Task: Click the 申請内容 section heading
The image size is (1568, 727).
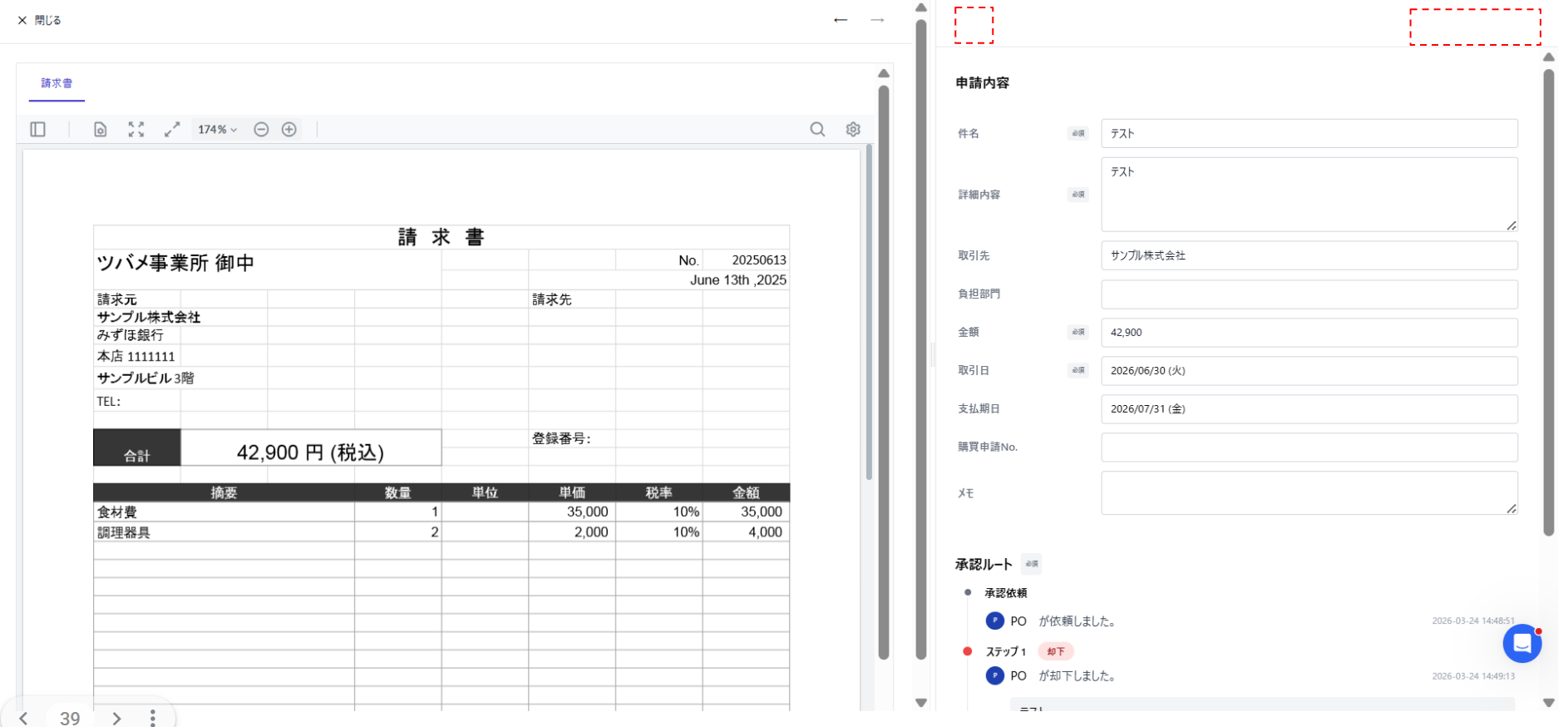Action: 982,82
